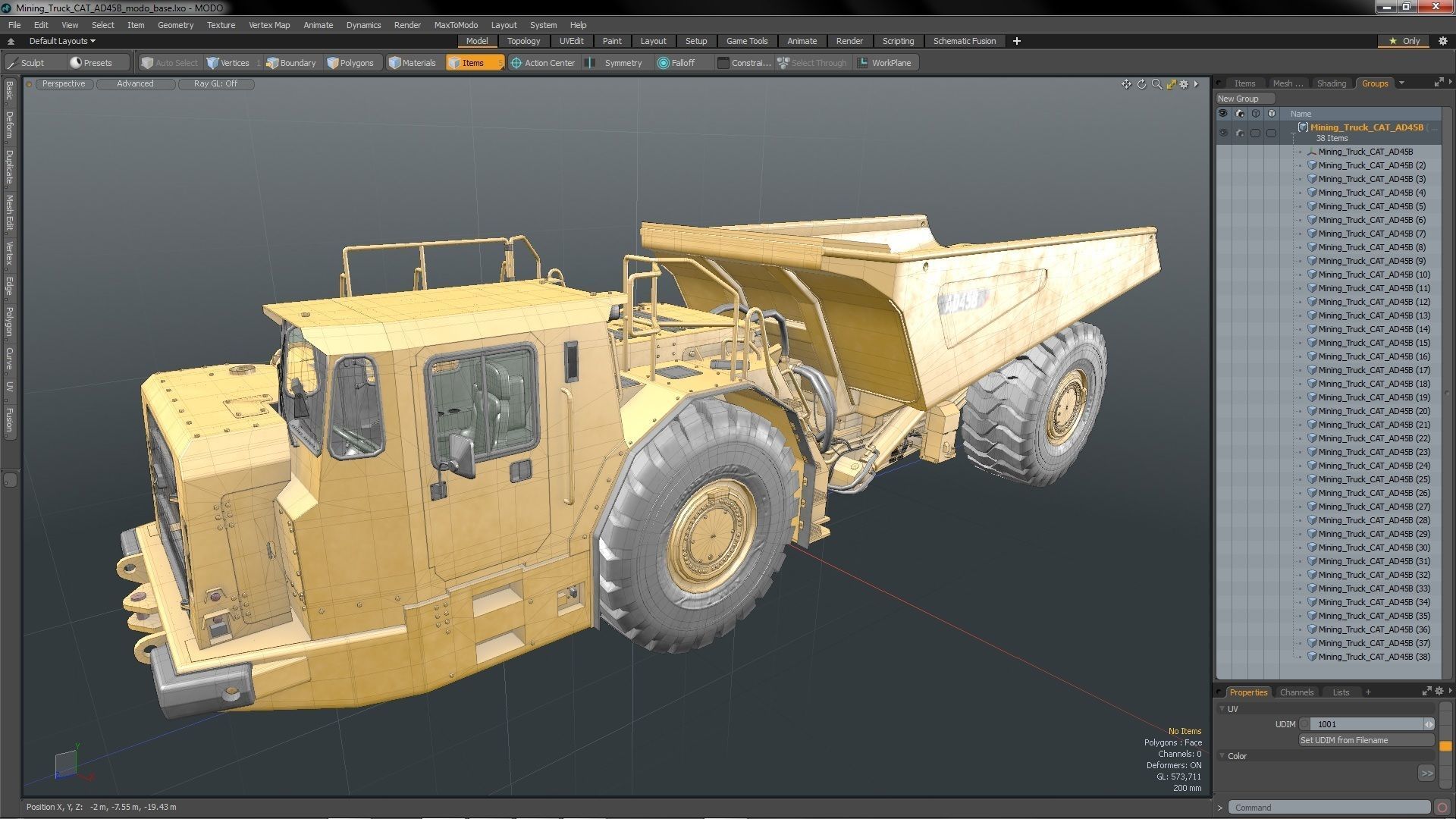Switch to the UVEdit layout tab
This screenshot has height=819, width=1456.
tap(571, 41)
